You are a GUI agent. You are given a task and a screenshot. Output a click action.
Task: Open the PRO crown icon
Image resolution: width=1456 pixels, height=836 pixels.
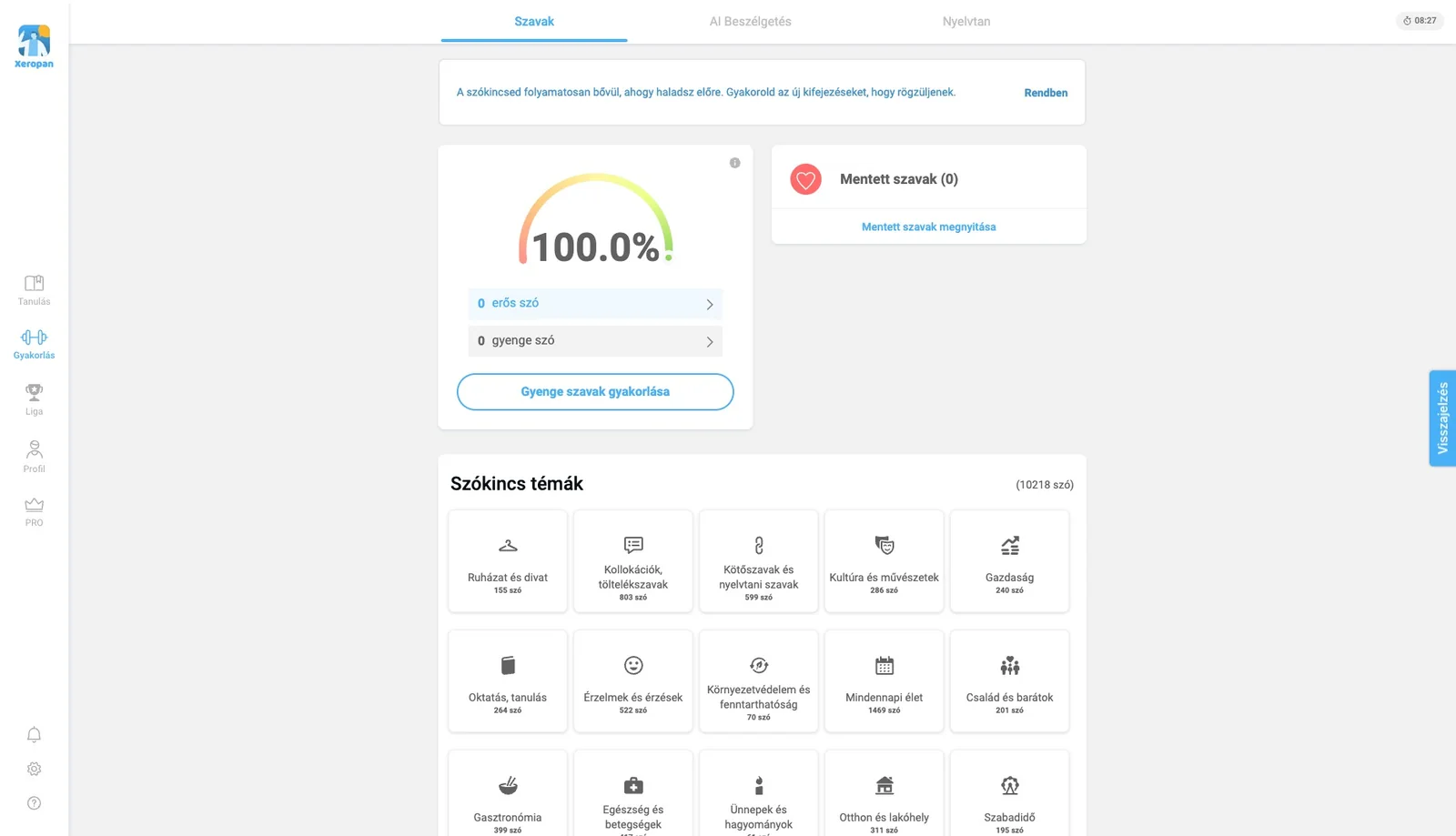(34, 505)
